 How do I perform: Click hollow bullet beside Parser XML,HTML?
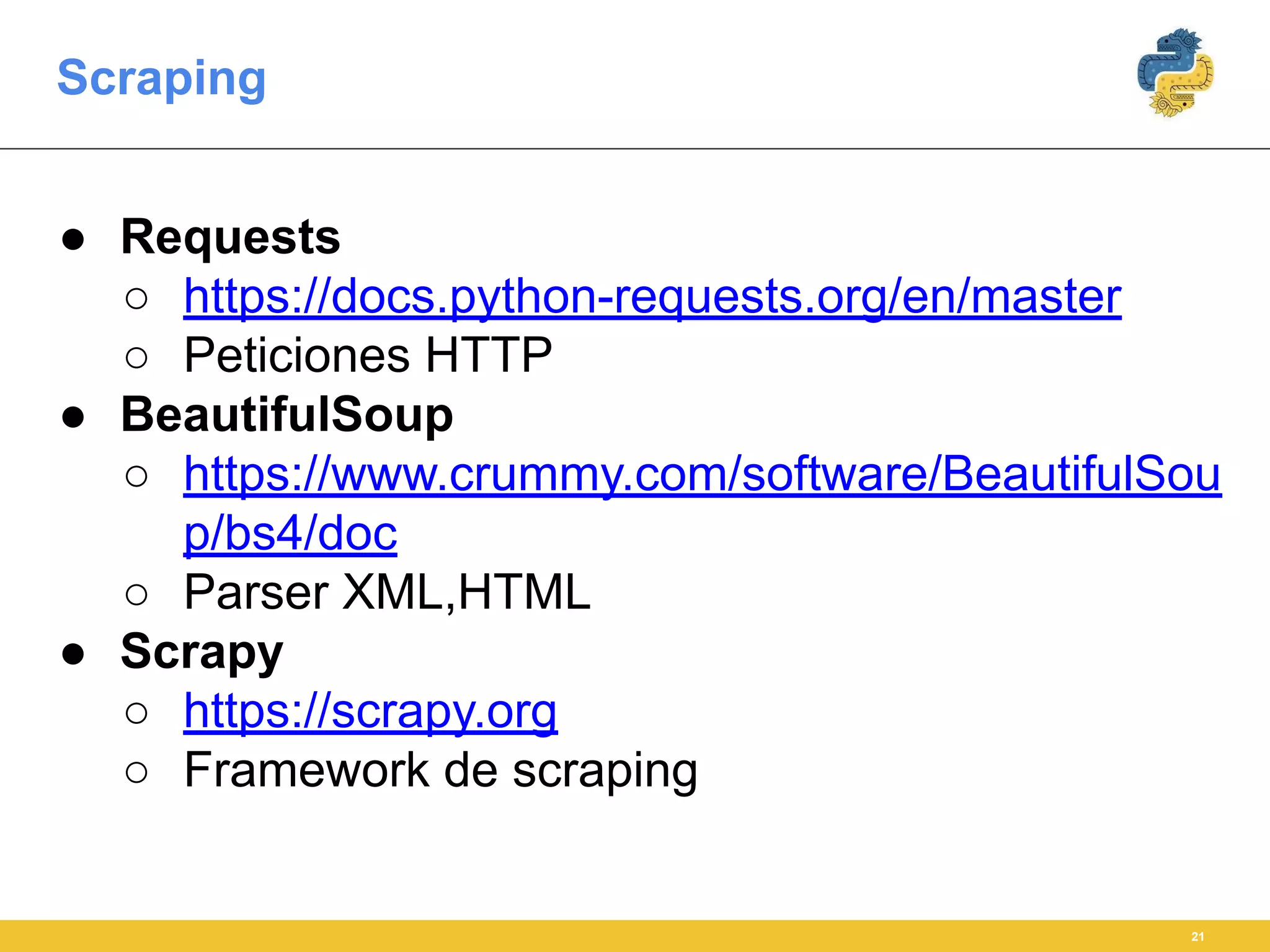point(136,594)
